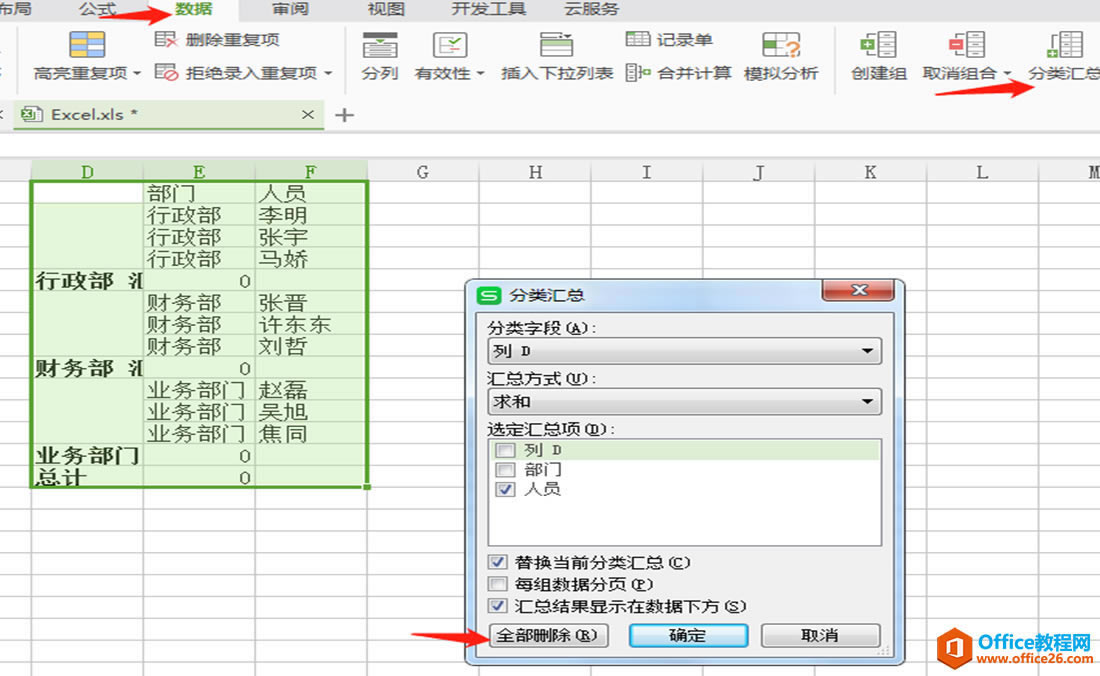Select the cell containing 张宇
The width and height of the screenshot is (1100, 676).
pyautogui.click(x=311, y=237)
